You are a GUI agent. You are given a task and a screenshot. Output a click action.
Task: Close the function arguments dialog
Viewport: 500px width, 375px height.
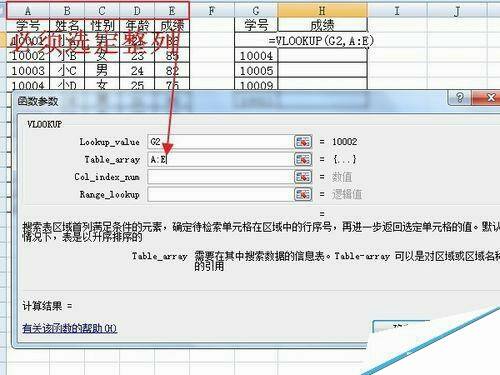[489, 97]
